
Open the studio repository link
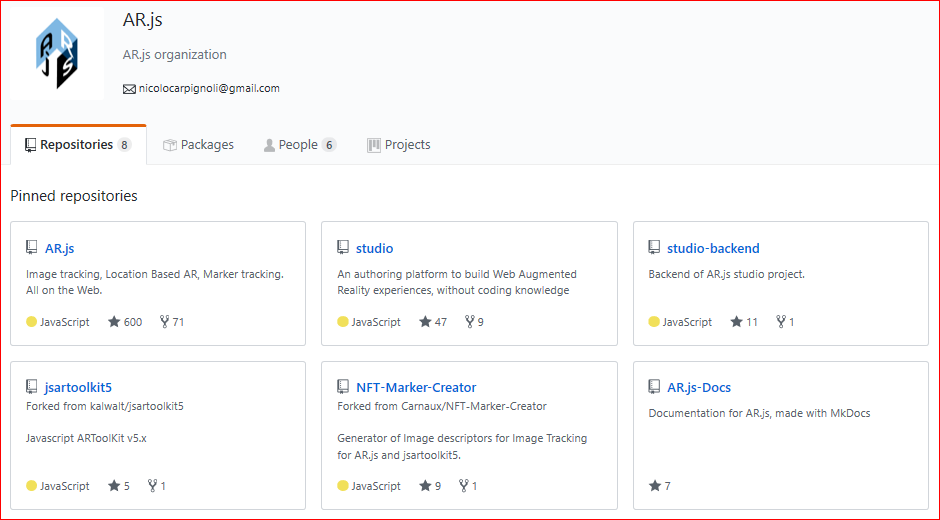(x=375, y=248)
